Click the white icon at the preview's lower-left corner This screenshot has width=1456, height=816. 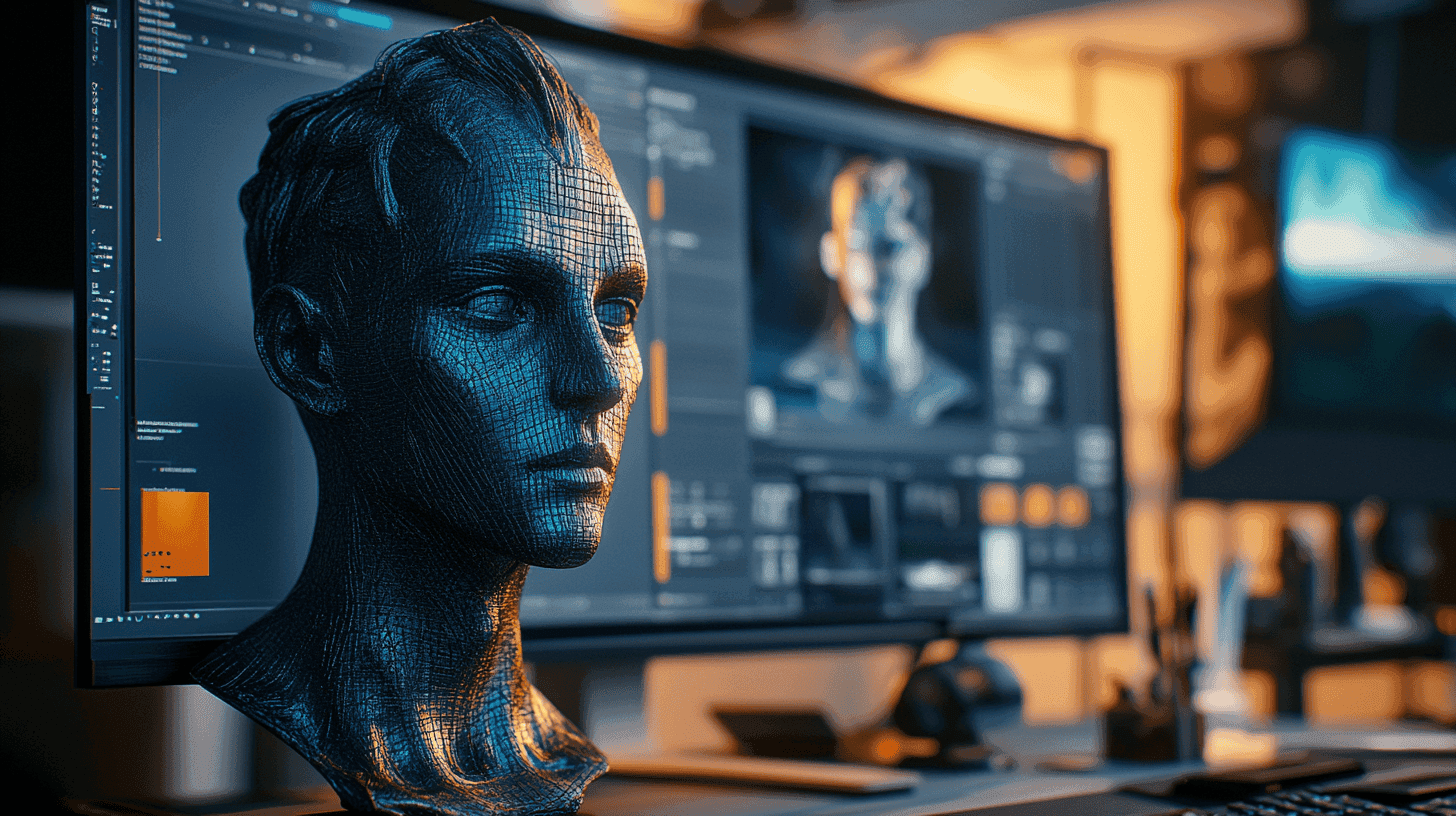point(762,409)
